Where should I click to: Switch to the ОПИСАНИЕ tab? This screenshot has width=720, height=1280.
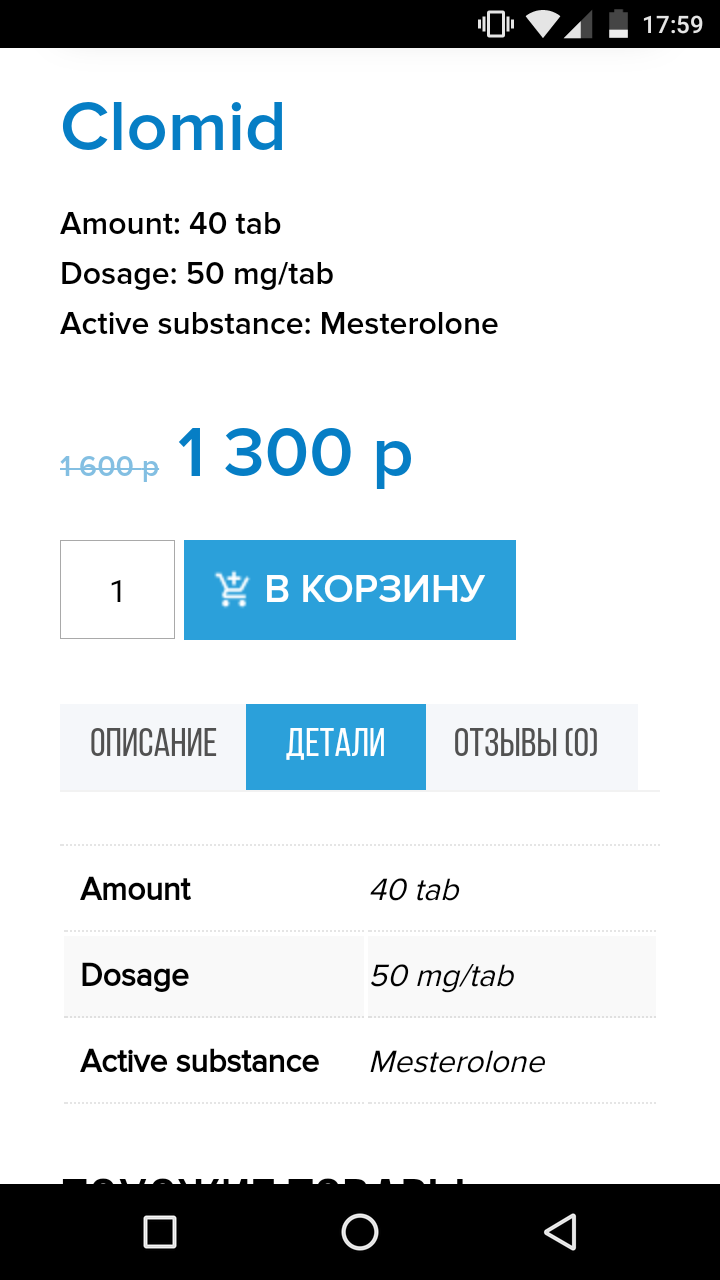click(153, 744)
